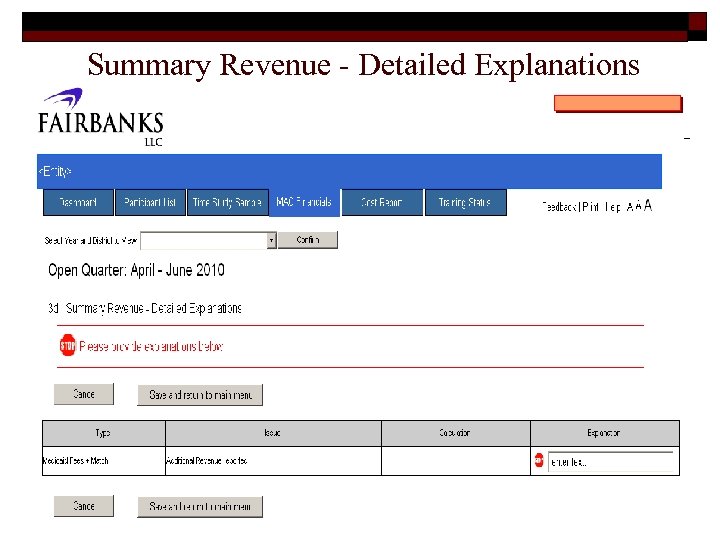Click the upper Cancel button

[84, 394]
